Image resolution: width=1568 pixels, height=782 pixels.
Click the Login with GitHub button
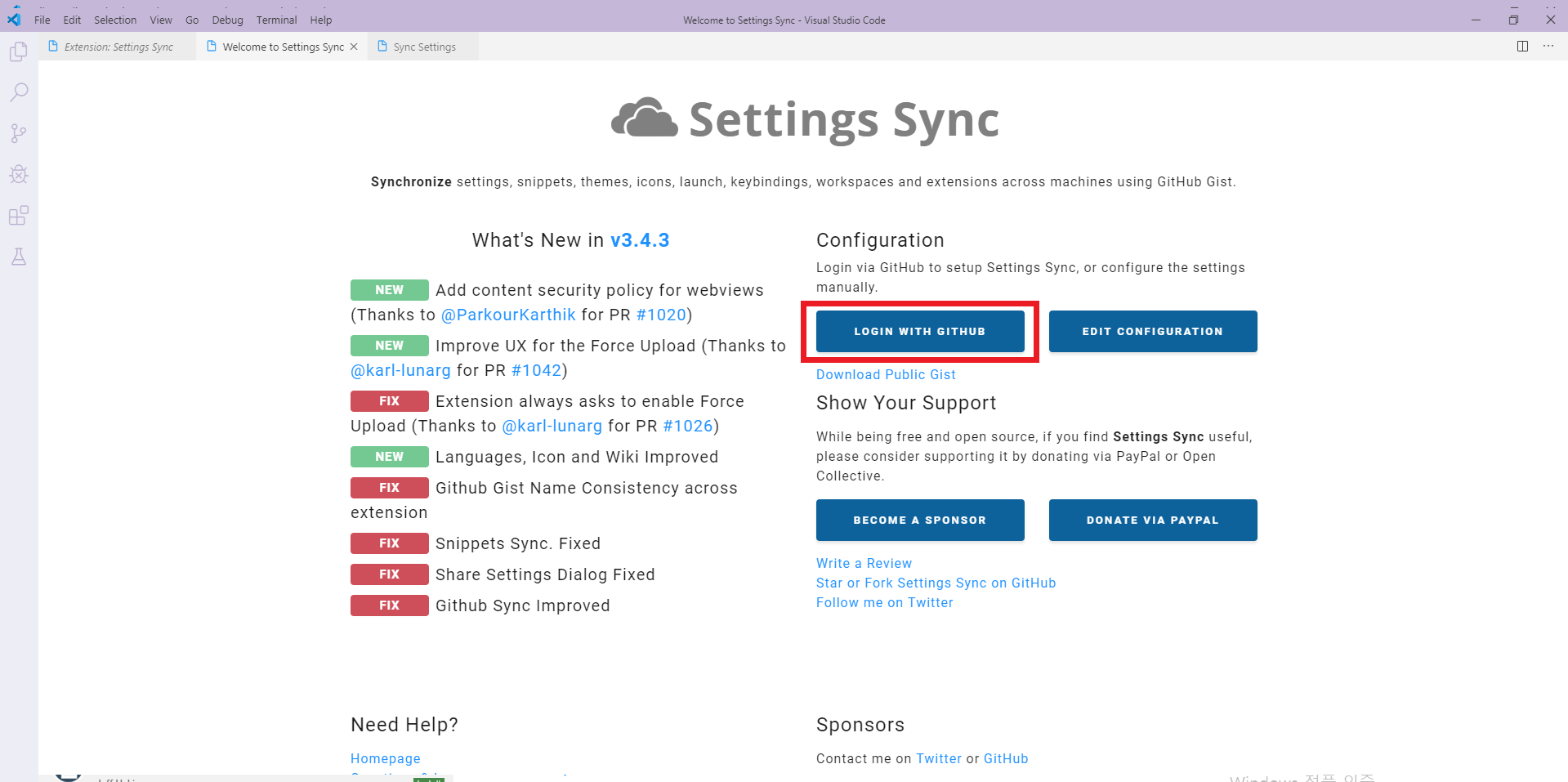[x=920, y=331]
